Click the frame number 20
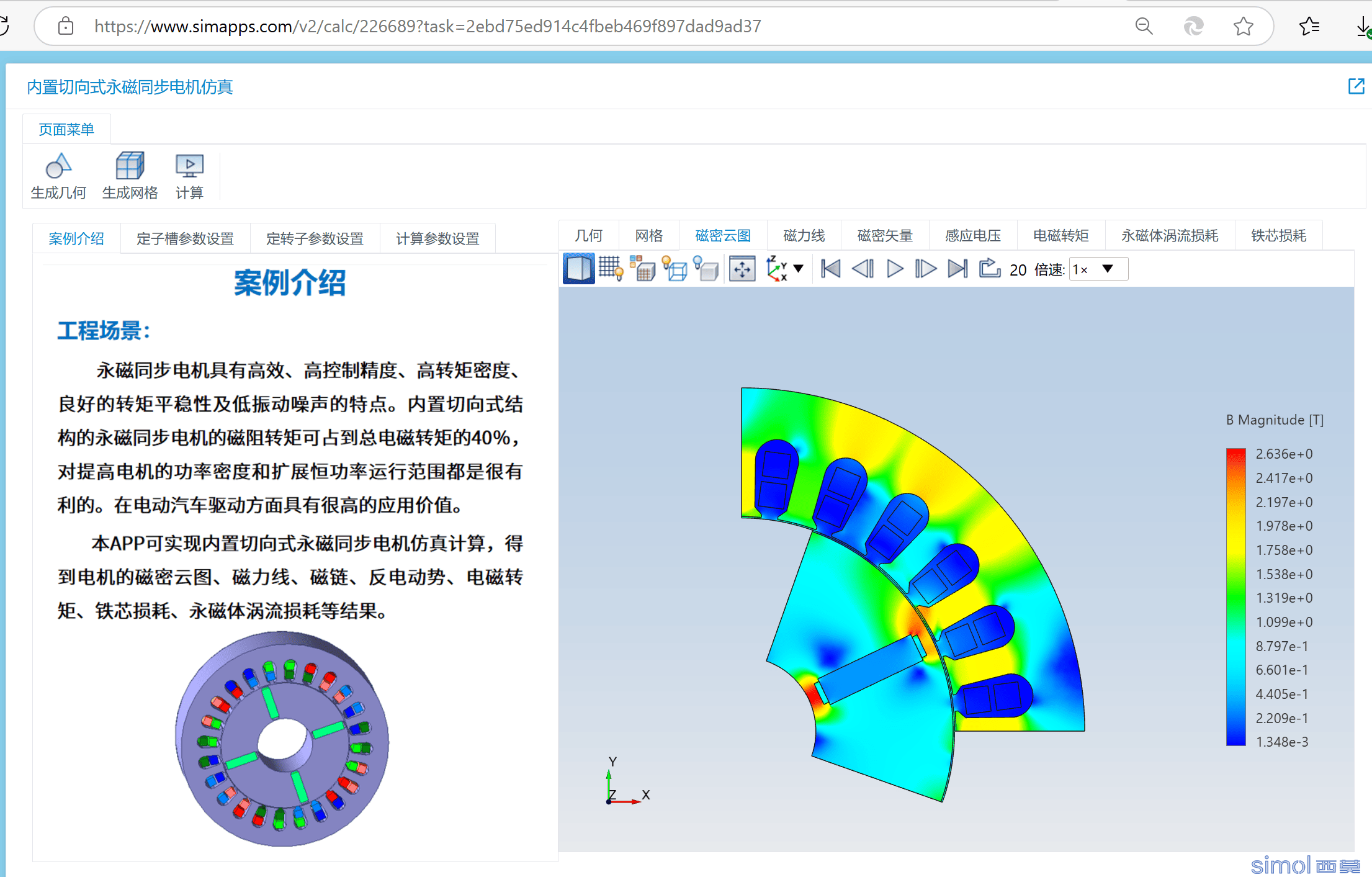 [x=1018, y=270]
